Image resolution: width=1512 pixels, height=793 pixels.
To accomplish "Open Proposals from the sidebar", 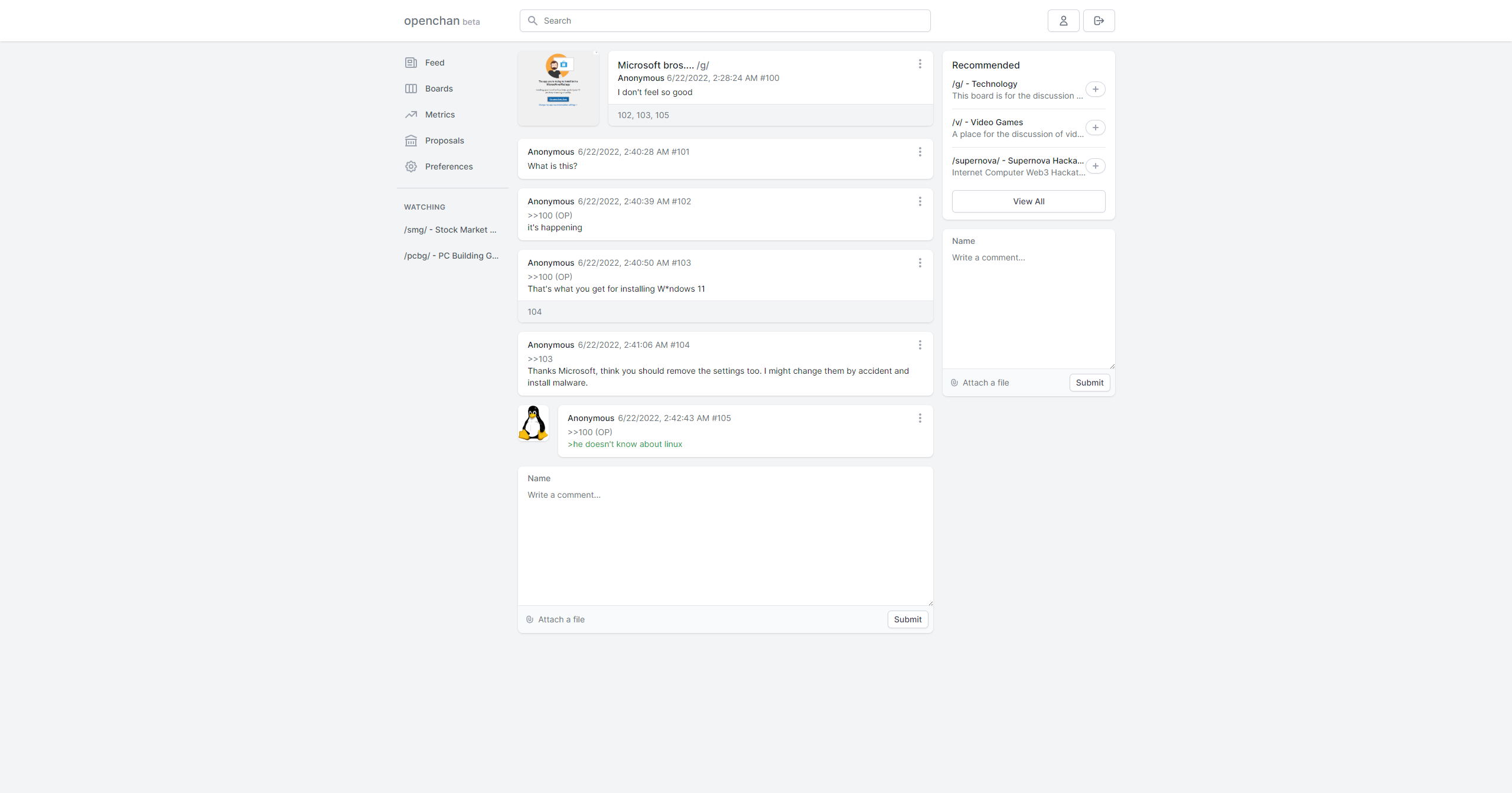I will (444, 141).
